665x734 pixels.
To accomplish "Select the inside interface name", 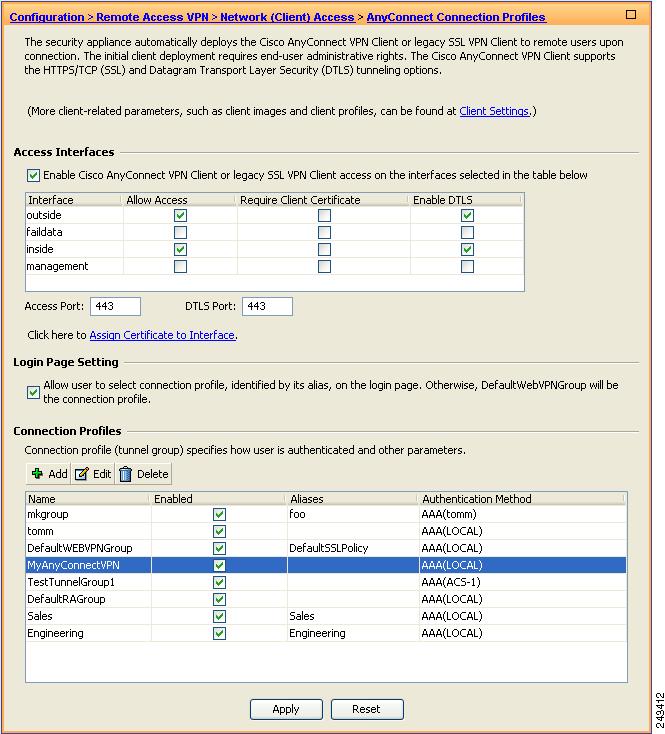I will point(40,249).
